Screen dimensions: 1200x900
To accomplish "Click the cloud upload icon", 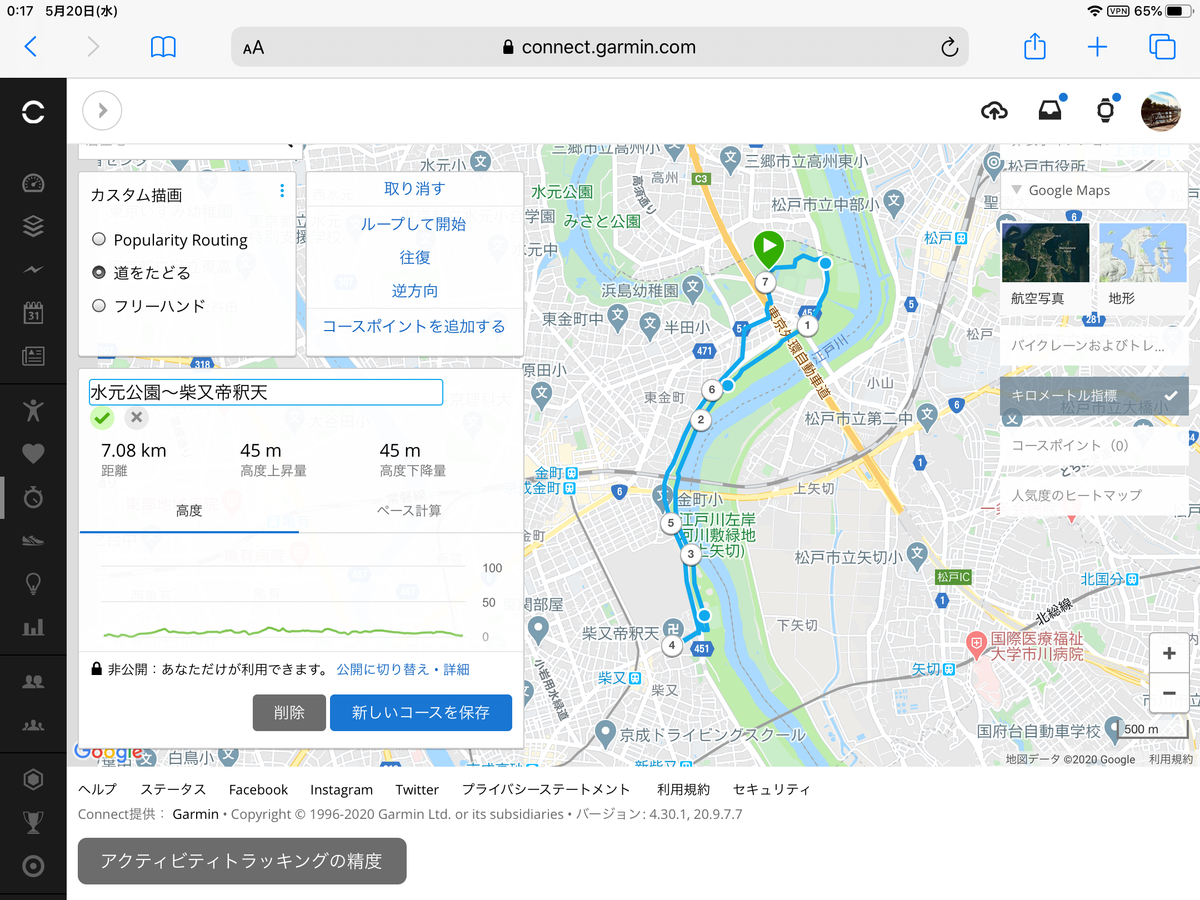I will point(994,111).
